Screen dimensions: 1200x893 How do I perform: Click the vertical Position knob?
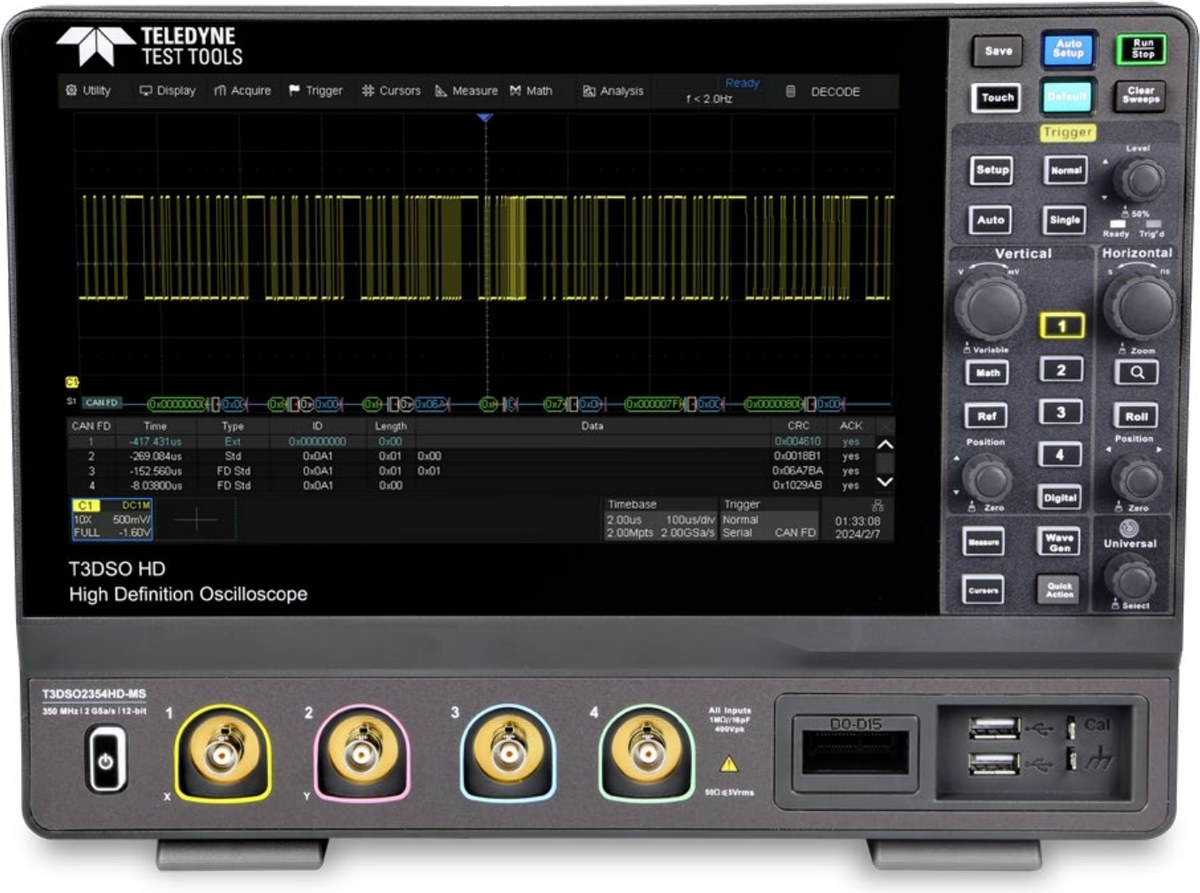click(988, 478)
